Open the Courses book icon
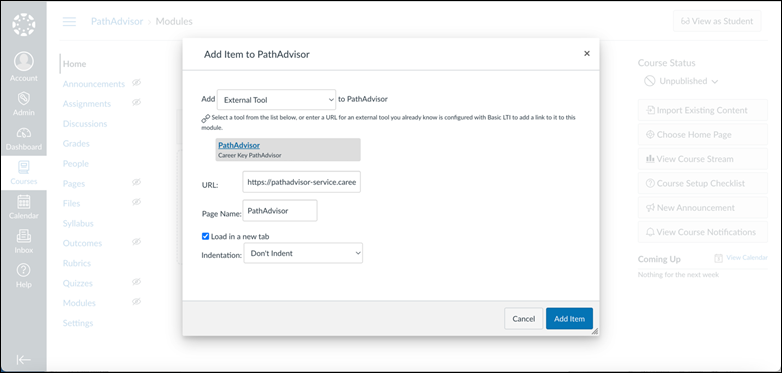Viewport: 782px width, 373px height. (x=23, y=167)
